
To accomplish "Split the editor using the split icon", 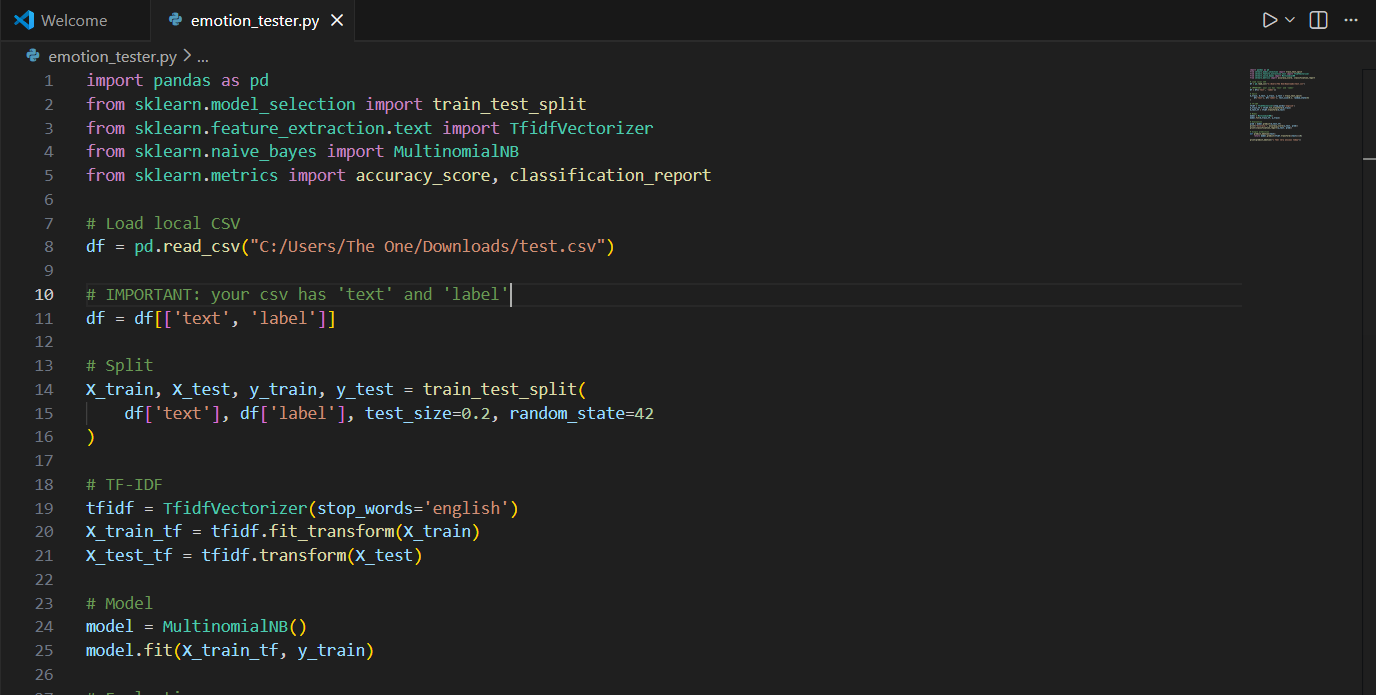I will (1317, 19).
